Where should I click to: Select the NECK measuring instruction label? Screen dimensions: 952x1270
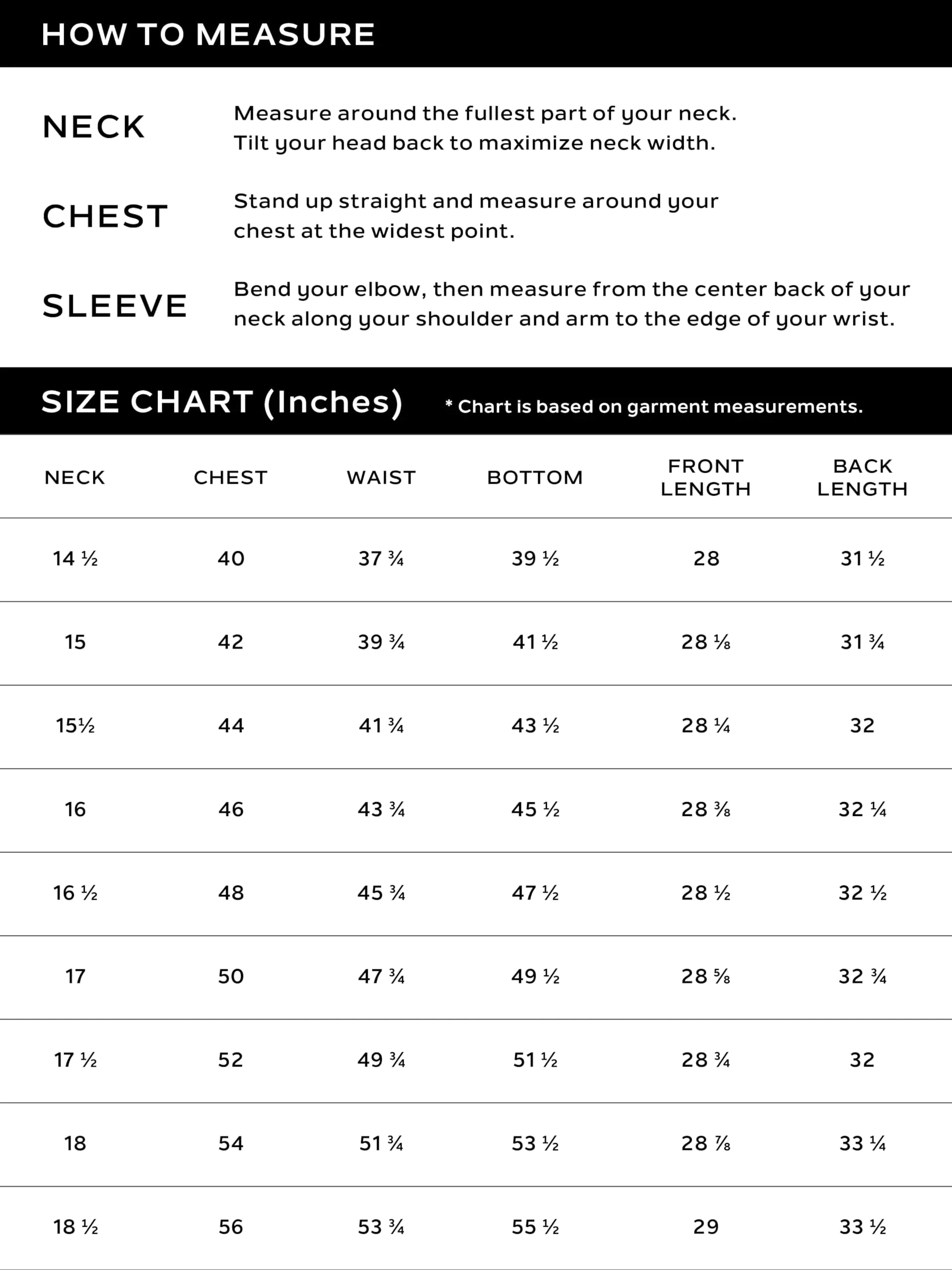[94, 127]
